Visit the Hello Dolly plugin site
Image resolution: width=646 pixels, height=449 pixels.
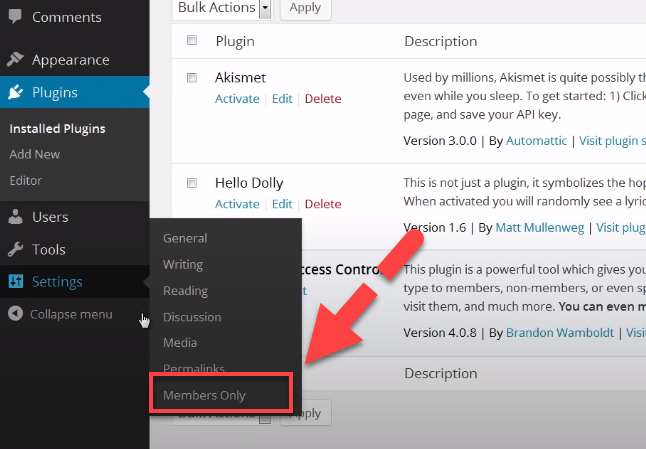click(621, 227)
